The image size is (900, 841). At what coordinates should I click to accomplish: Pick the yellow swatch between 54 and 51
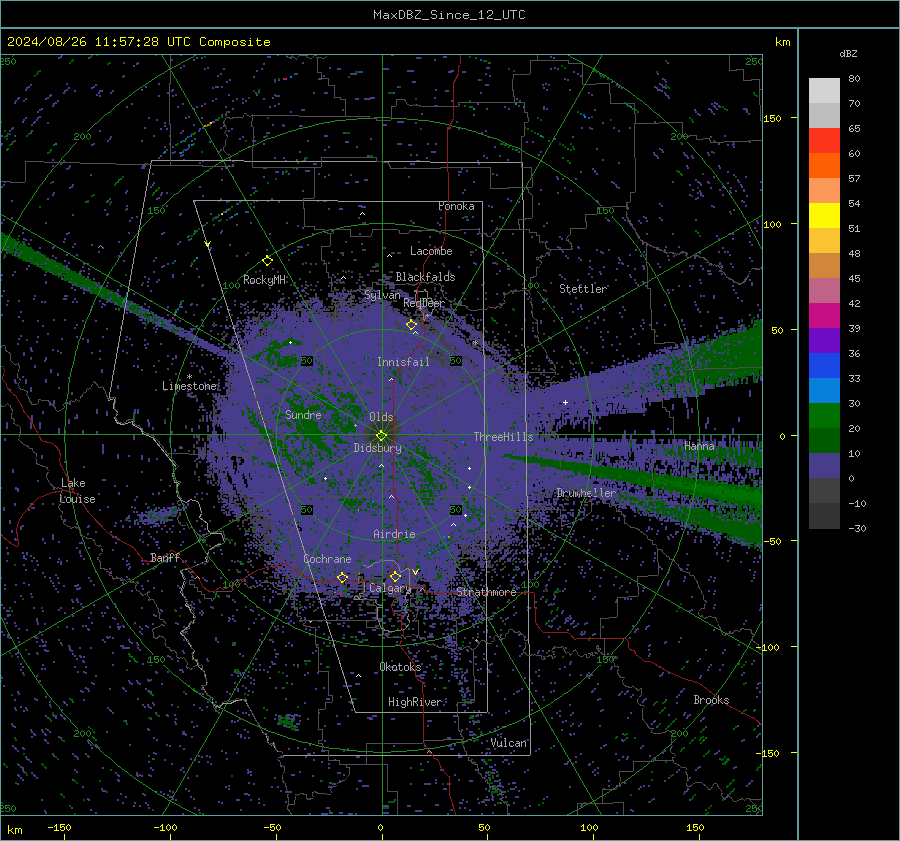click(824, 216)
